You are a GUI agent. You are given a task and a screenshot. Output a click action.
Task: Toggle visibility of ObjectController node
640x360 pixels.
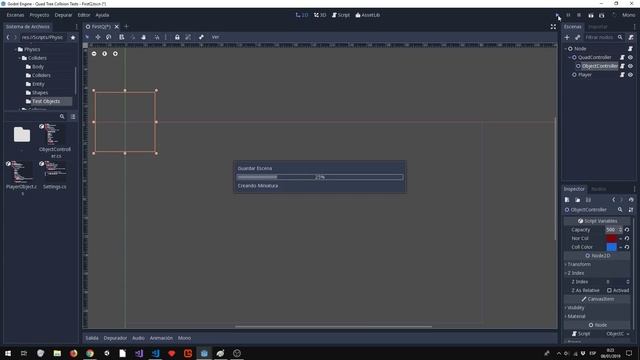point(630,66)
